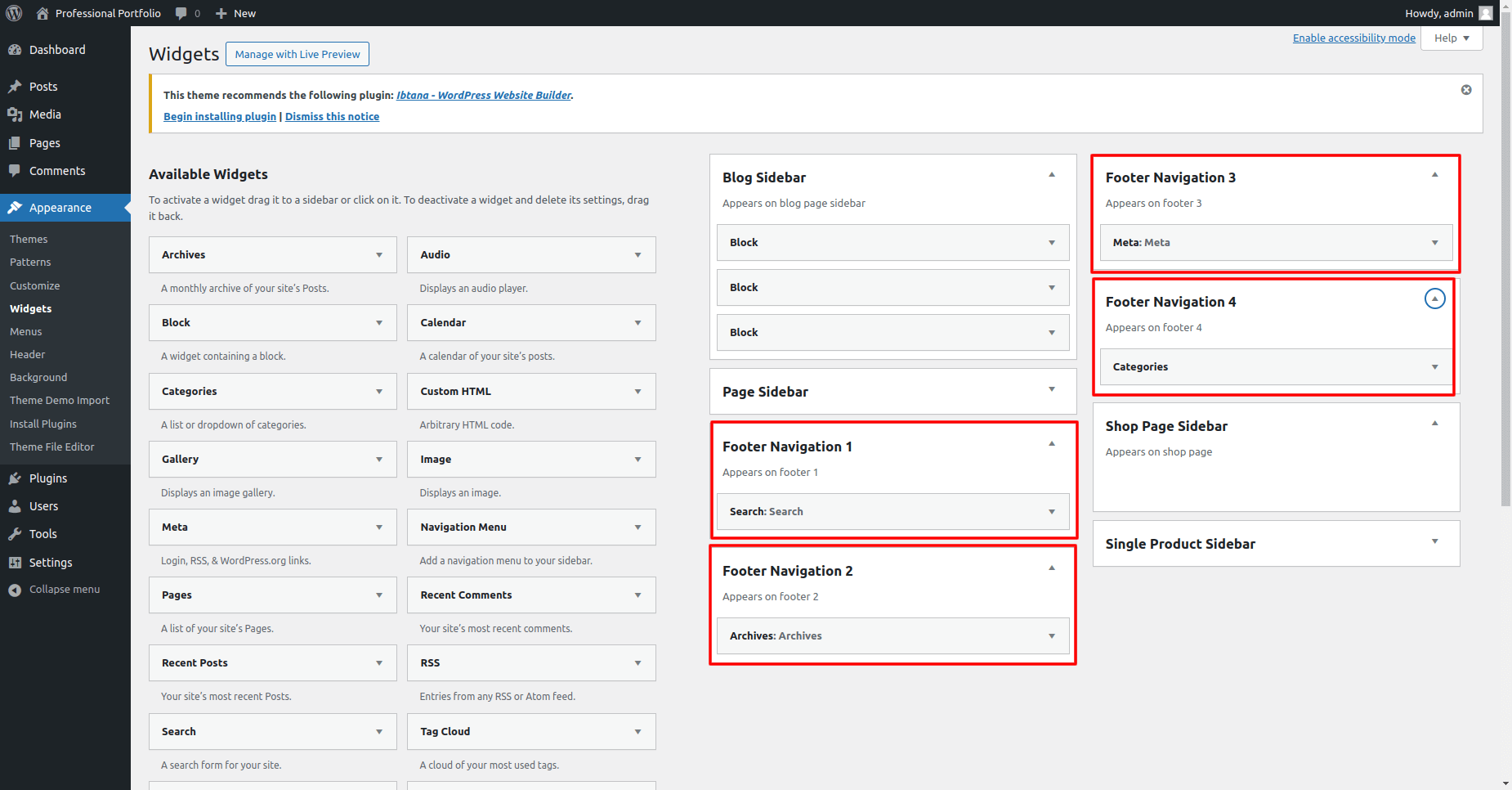The image size is (1512, 790).
Task: Open Plugins from the sidebar
Action: (48, 478)
